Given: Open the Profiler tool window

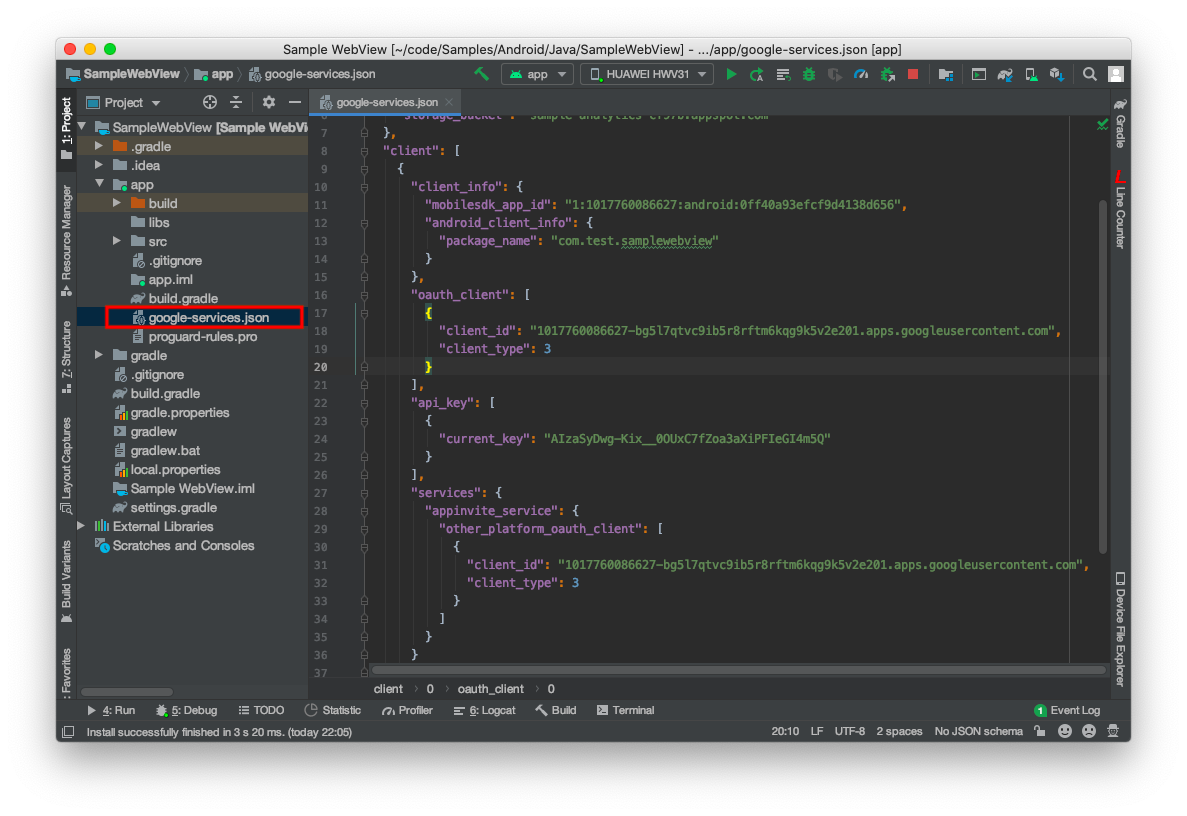Looking at the screenshot, I should [x=407, y=710].
